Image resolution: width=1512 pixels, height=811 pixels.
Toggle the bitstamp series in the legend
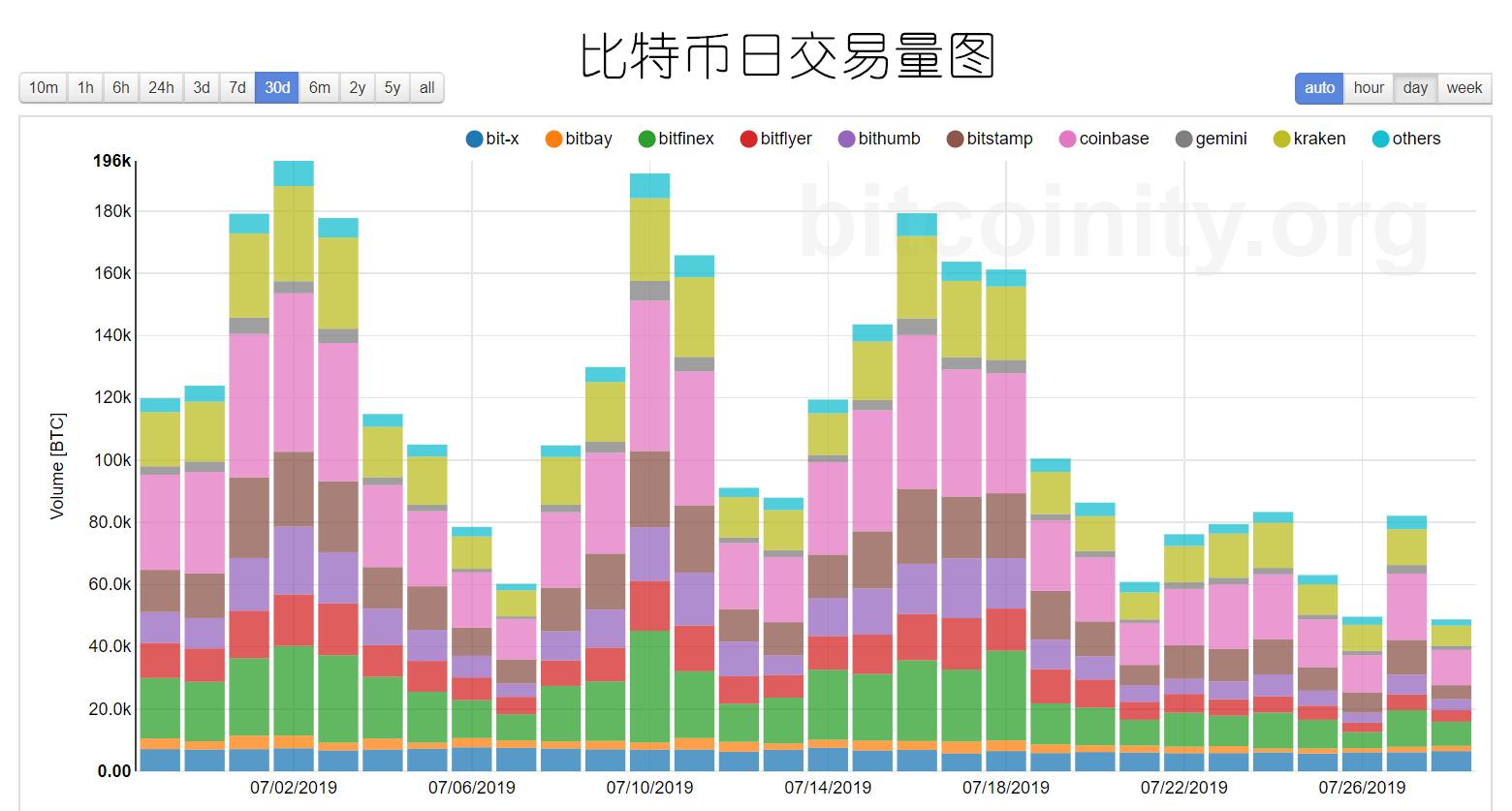[956, 139]
